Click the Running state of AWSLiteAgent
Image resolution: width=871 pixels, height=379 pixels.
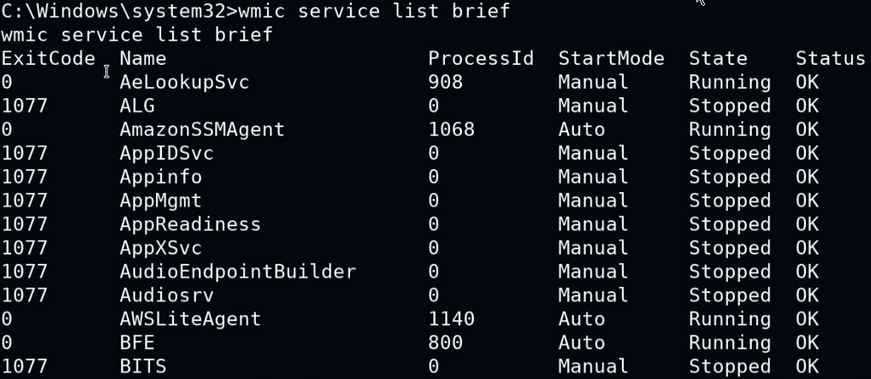tap(730, 319)
